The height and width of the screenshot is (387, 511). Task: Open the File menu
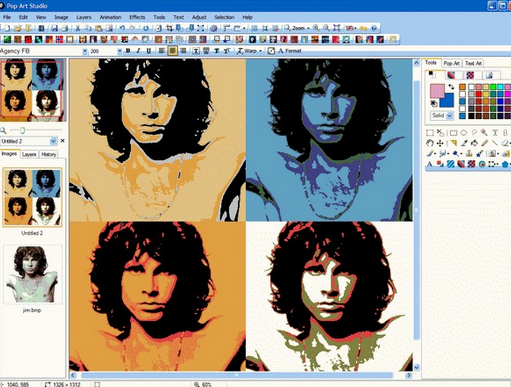[x=7, y=17]
